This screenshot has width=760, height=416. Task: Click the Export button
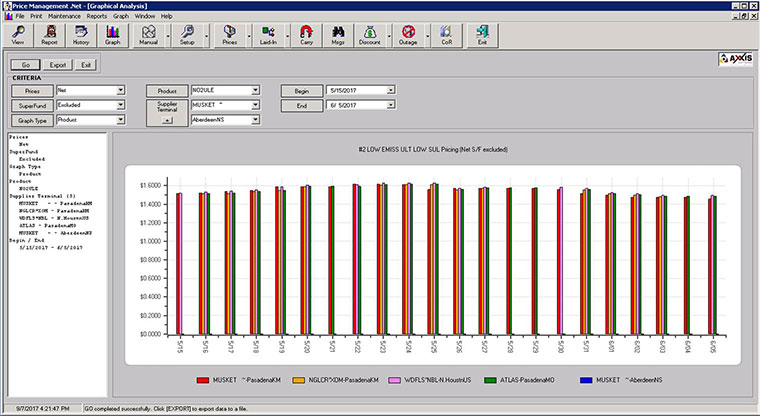pos(58,64)
